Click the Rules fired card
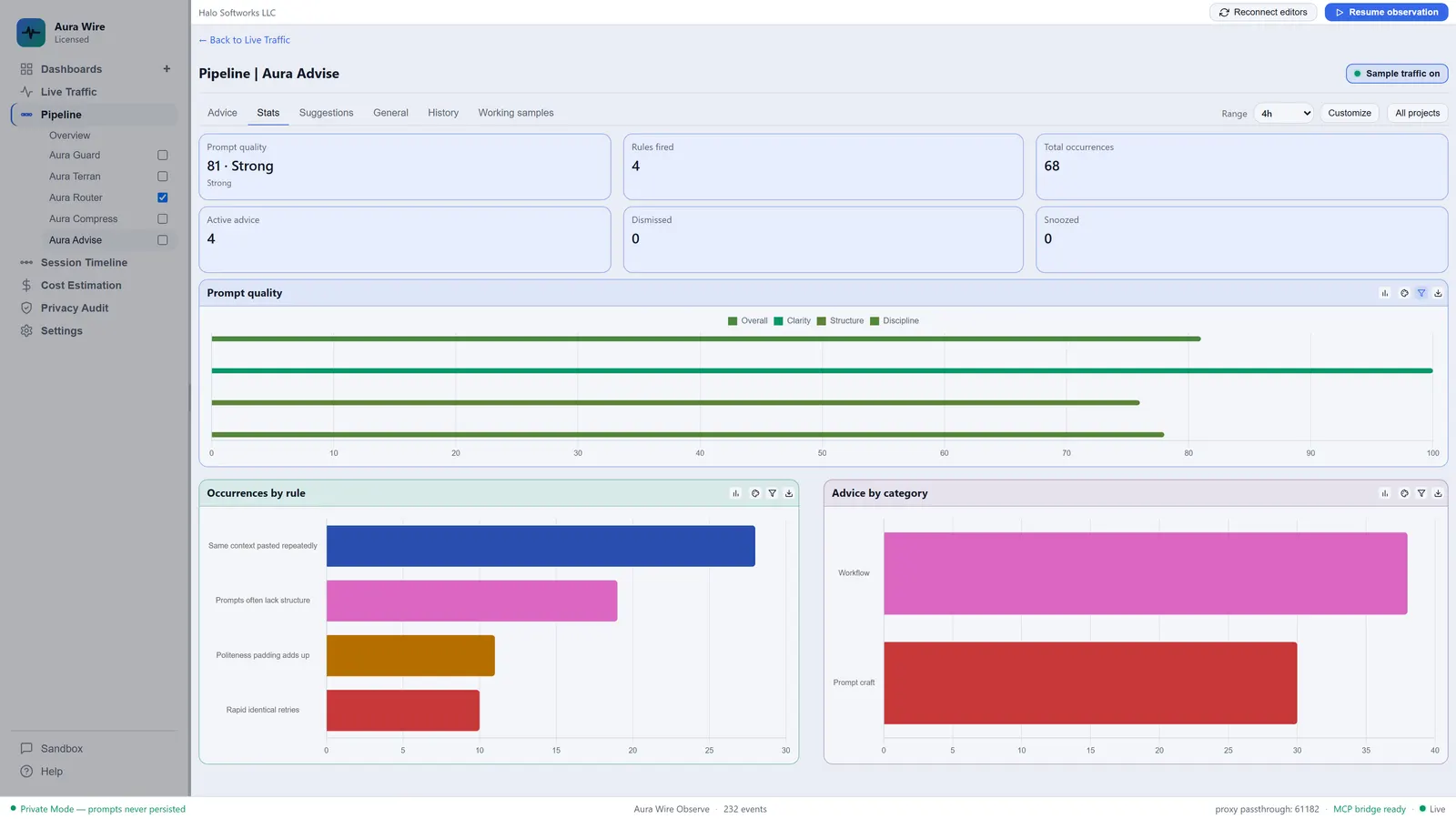Screen dimensions: 1456x819 click(824, 167)
